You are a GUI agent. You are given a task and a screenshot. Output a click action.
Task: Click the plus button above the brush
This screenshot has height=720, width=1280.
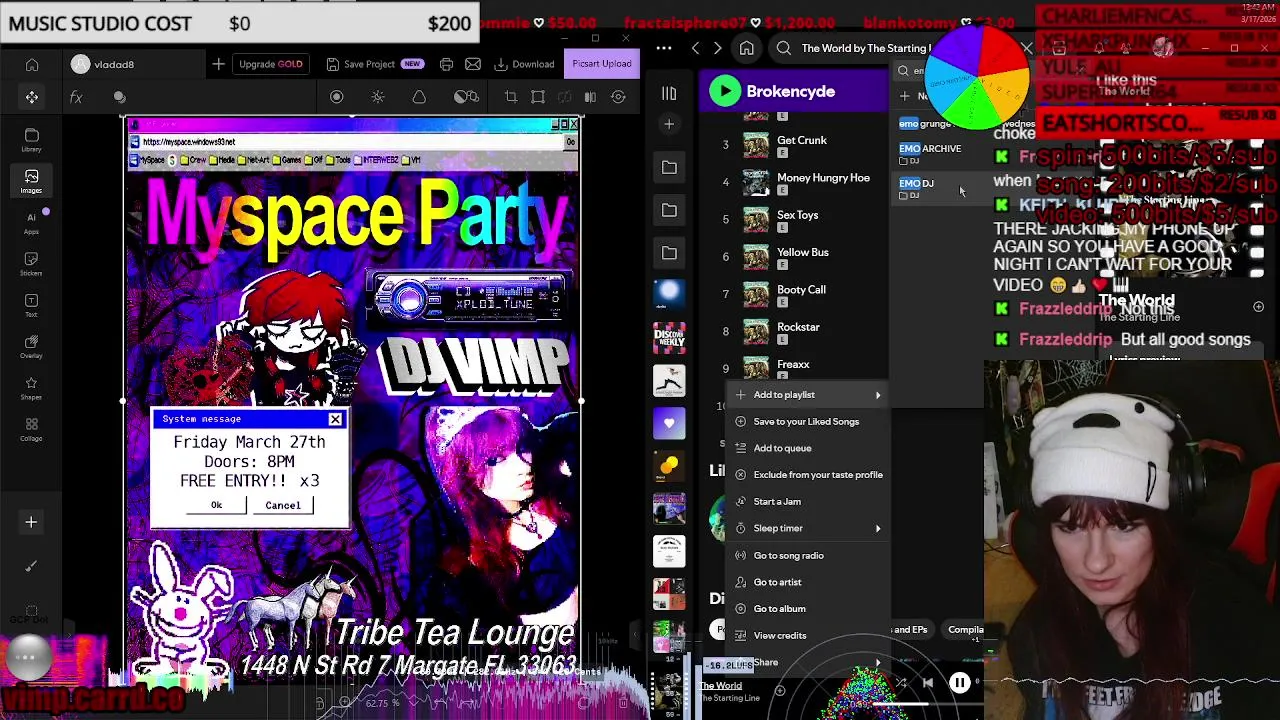(31, 522)
